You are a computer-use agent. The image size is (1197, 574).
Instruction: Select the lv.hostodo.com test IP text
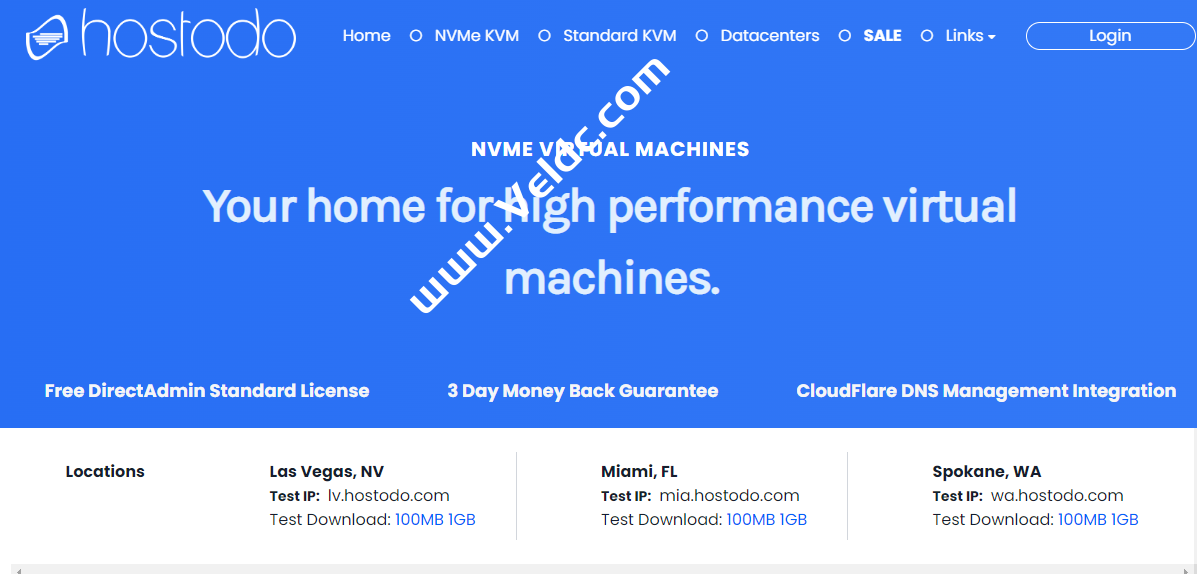pyautogui.click(x=389, y=496)
